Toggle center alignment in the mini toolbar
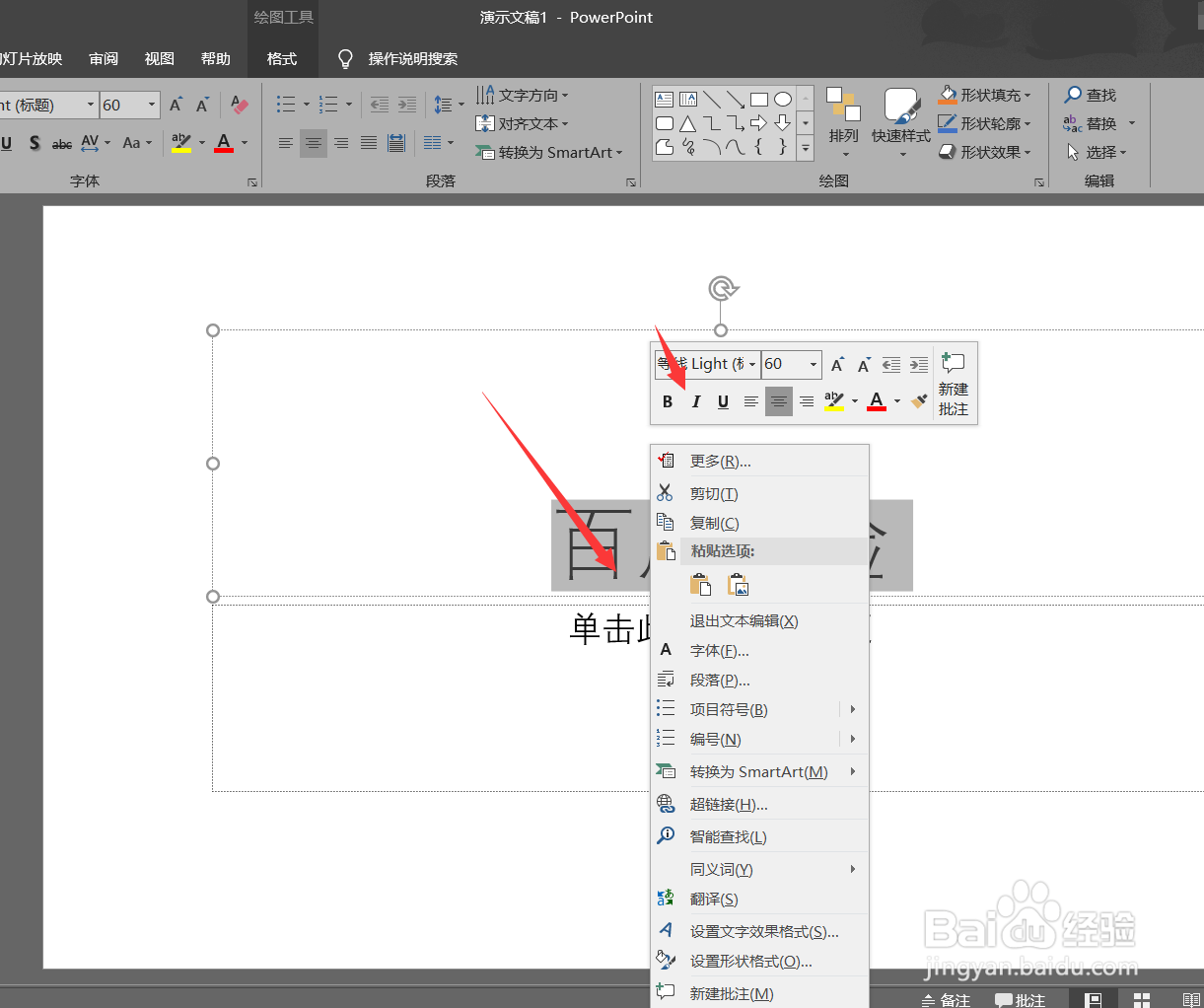The width and height of the screenshot is (1204, 1008). [779, 401]
